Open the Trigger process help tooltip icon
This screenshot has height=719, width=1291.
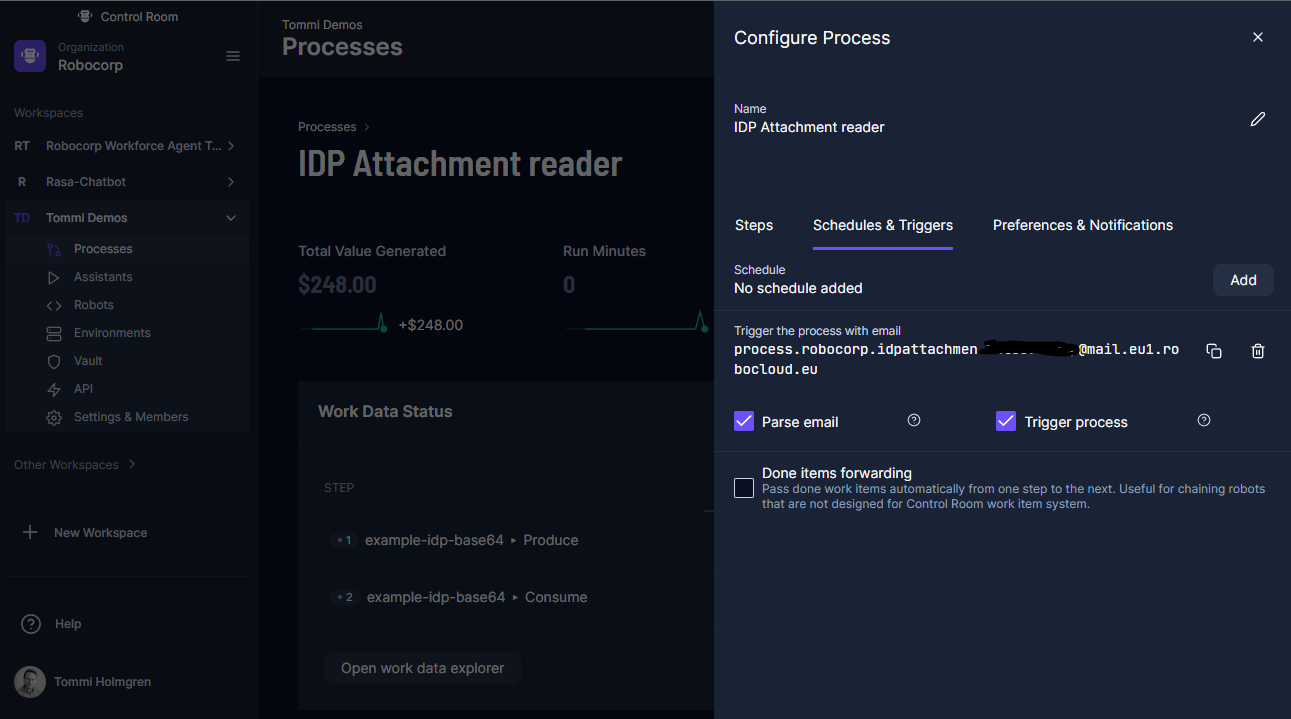coord(1204,421)
